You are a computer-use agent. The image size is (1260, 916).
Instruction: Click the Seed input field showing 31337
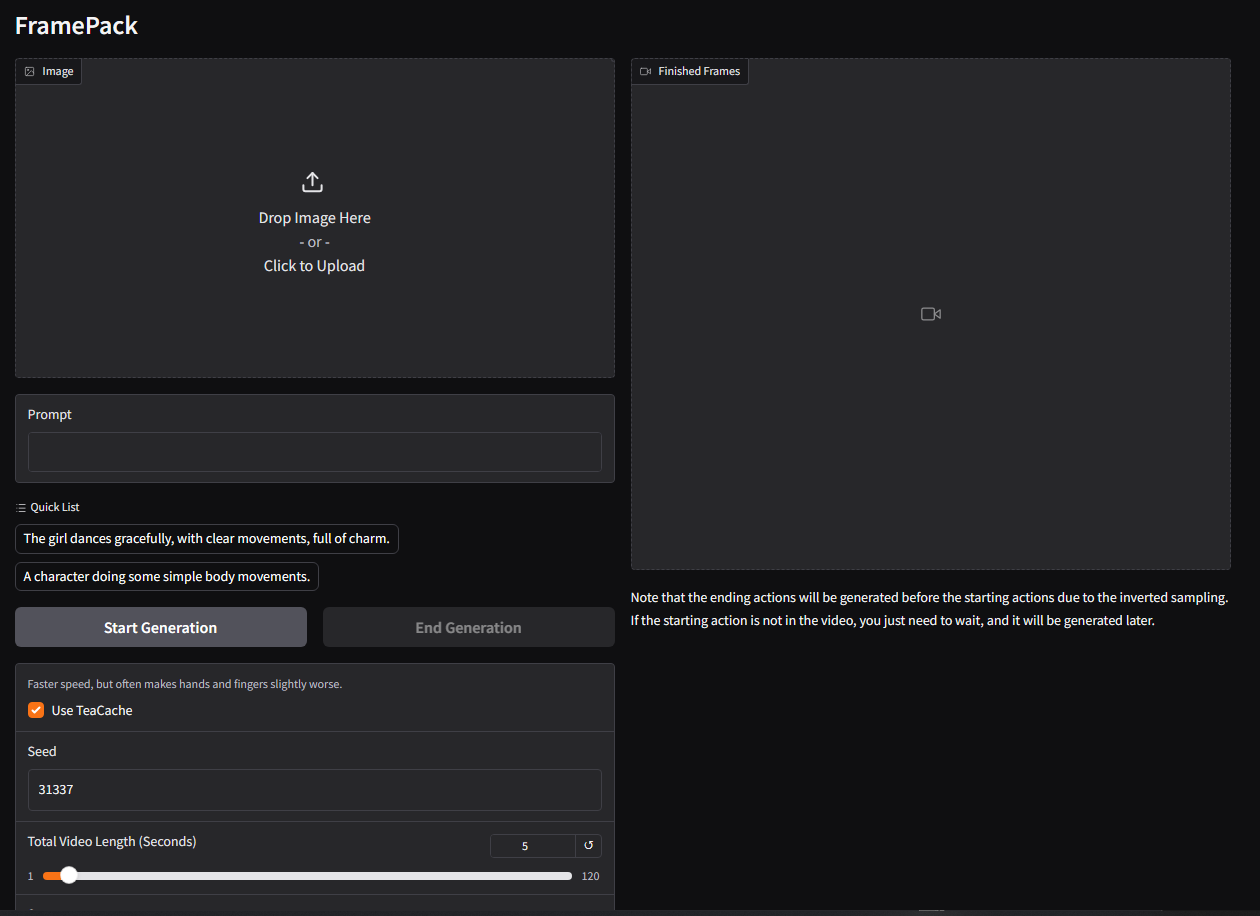pyautogui.click(x=314, y=790)
